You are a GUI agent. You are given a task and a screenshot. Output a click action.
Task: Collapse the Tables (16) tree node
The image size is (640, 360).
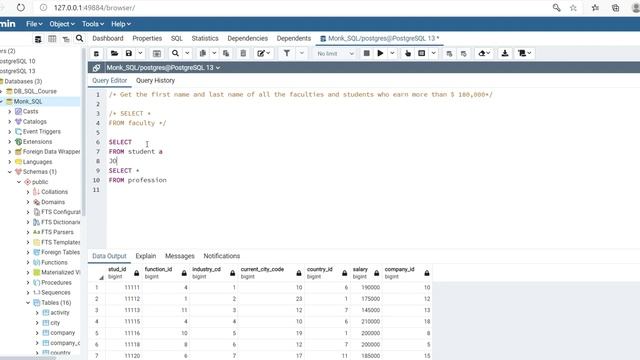[x=28, y=302]
